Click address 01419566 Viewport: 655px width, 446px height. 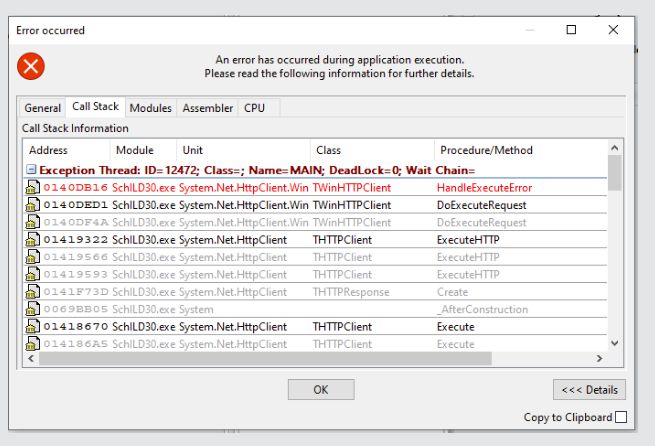click(x=76, y=257)
